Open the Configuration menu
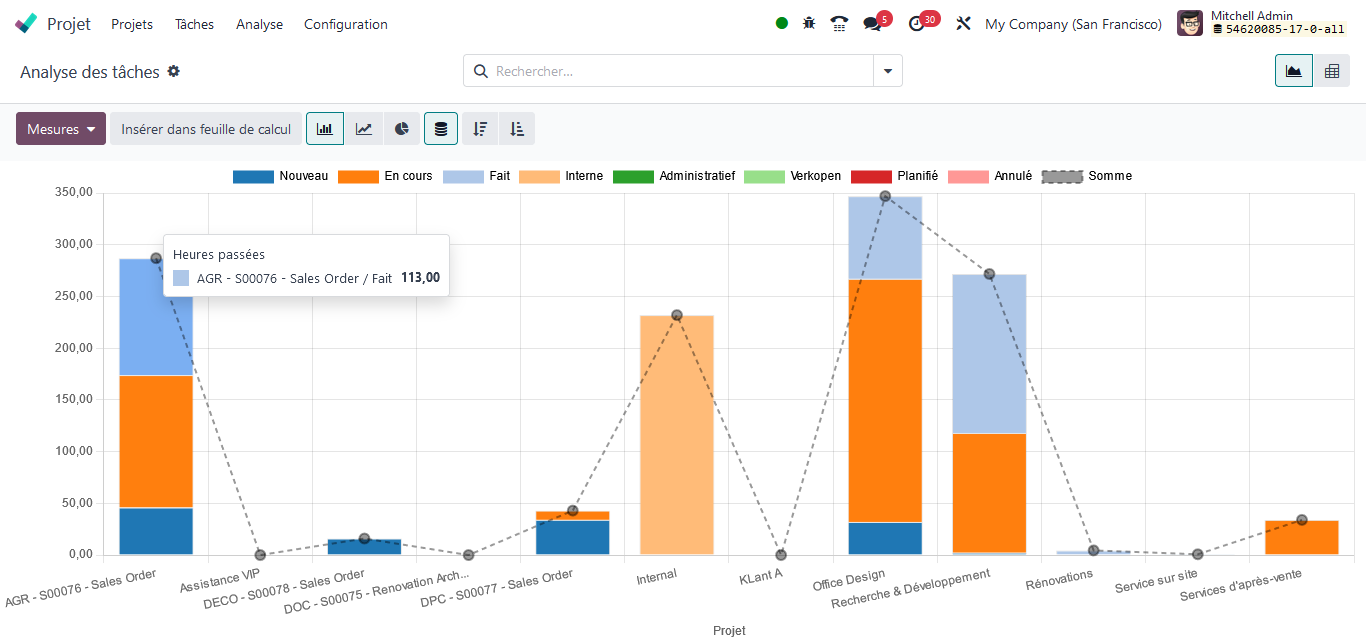The width and height of the screenshot is (1366, 642). (345, 24)
